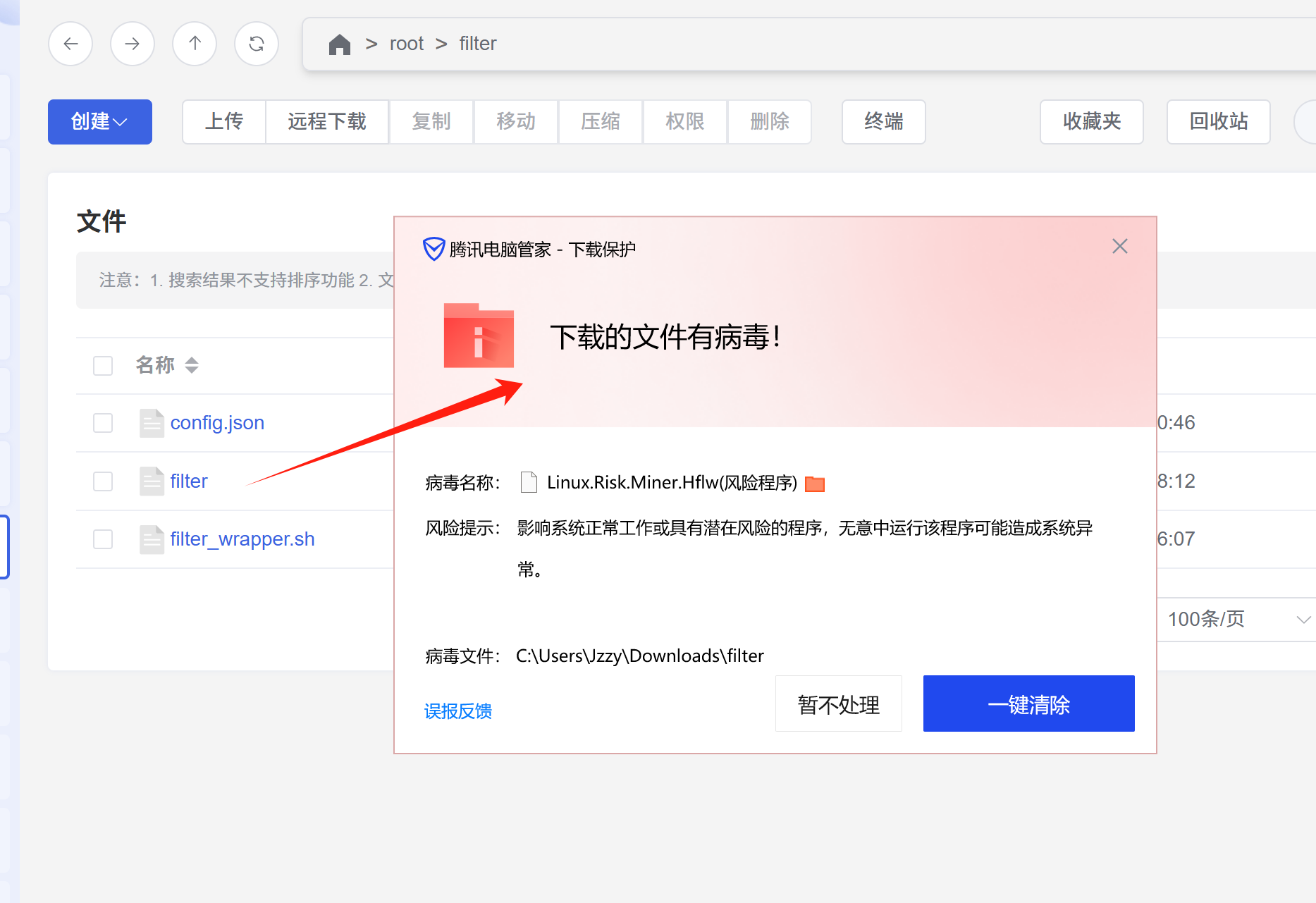Close the 腾讯电脑管家 virus alert dialog
Screen dimensions: 1316x903
tap(1120, 246)
